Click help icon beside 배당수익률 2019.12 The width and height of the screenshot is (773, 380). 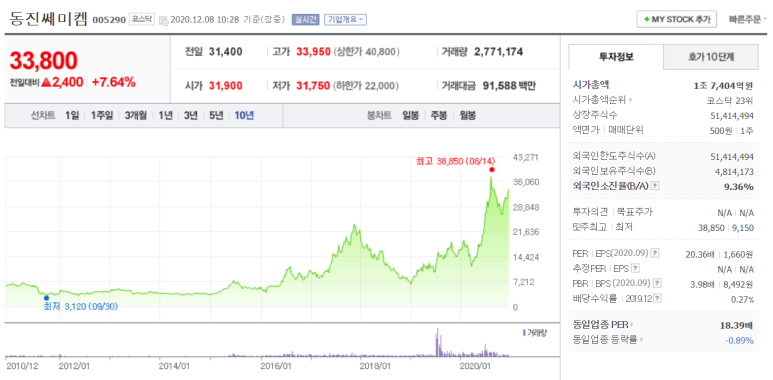(x=658, y=298)
